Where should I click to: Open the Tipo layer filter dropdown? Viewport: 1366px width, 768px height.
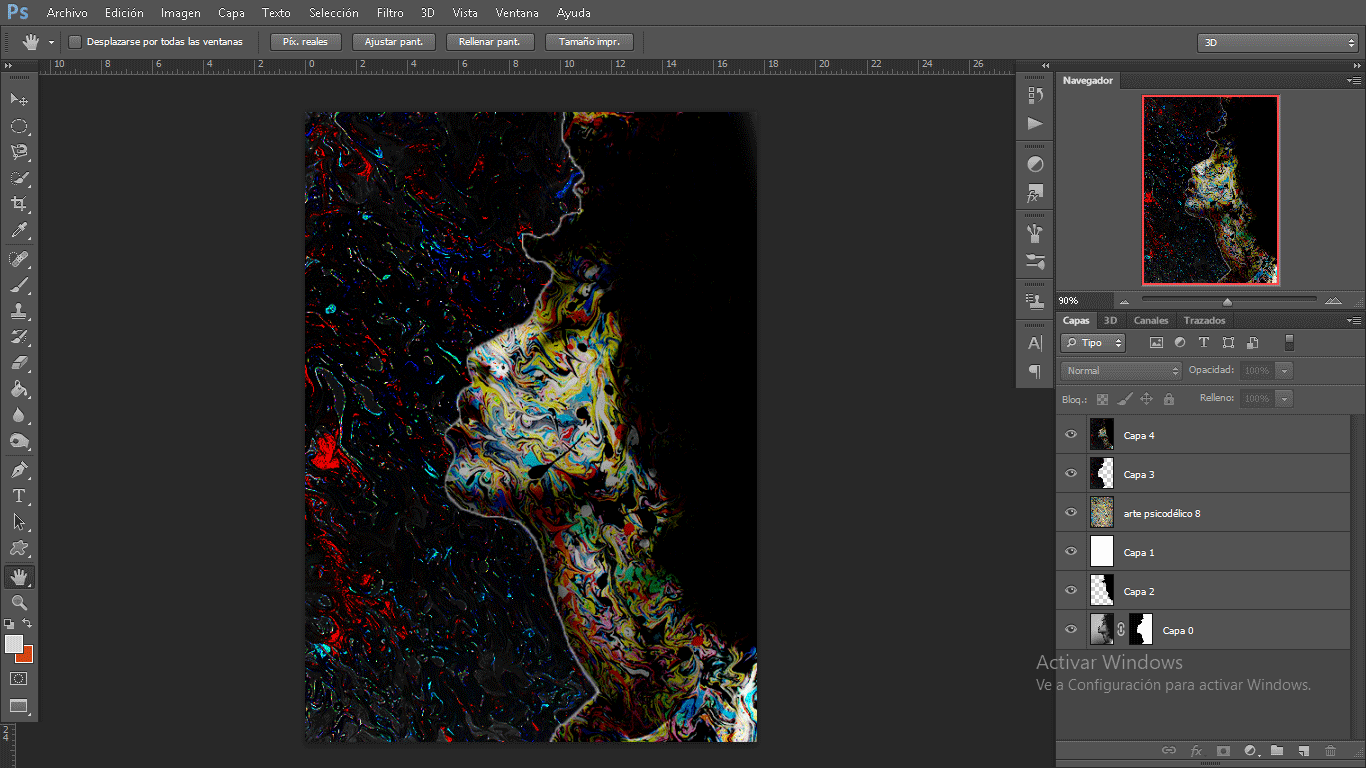click(x=1093, y=343)
